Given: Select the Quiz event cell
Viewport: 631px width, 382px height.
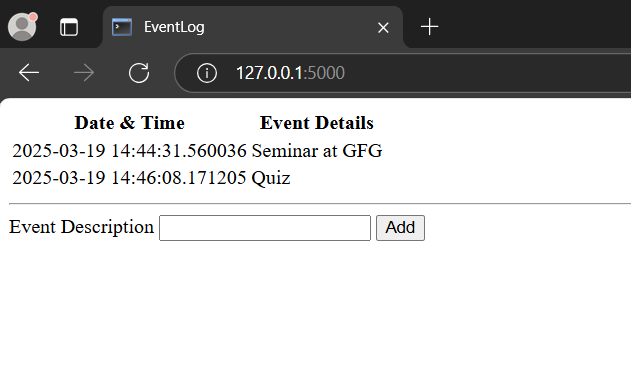Looking at the screenshot, I should point(271,178).
